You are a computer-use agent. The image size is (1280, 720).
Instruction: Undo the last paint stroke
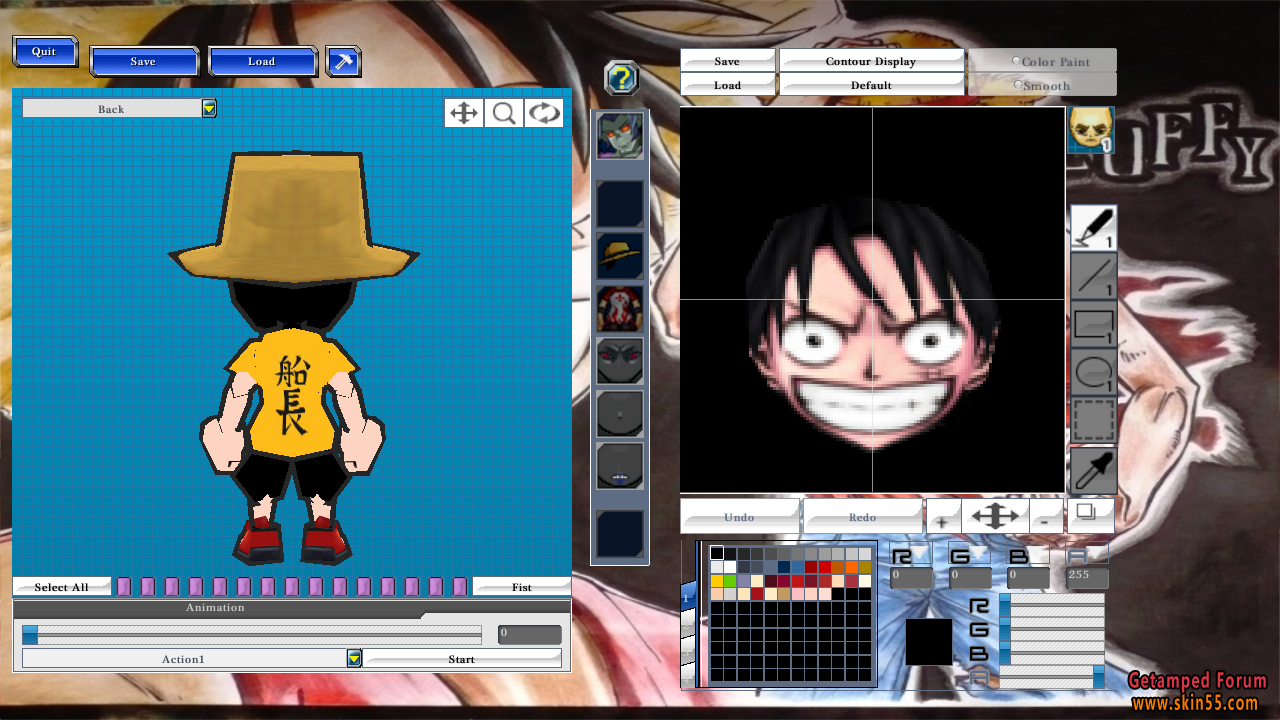[740, 517]
